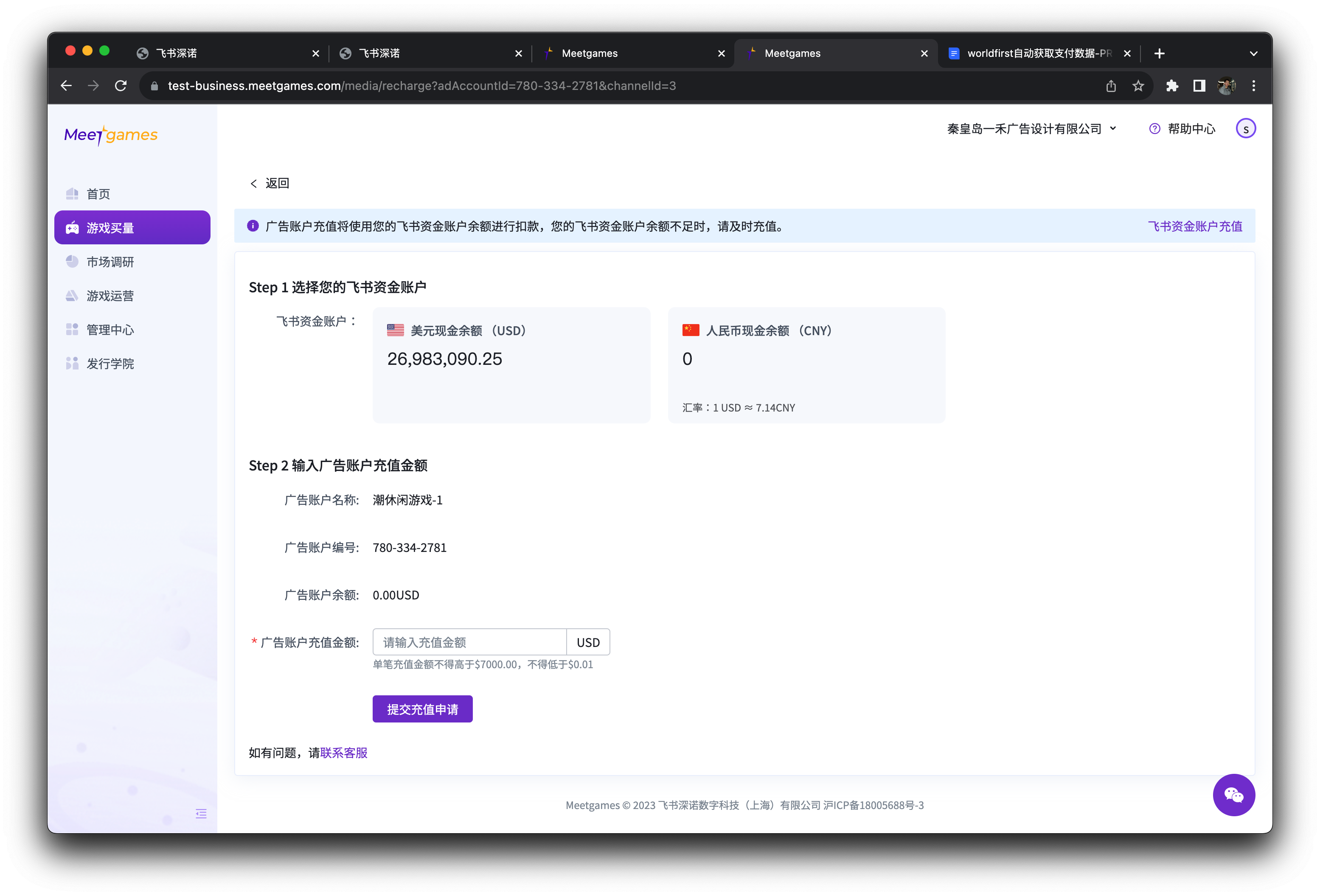This screenshot has height=896, width=1320.
Task: Click the 提交充值申请 submit button
Action: click(x=422, y=708)
